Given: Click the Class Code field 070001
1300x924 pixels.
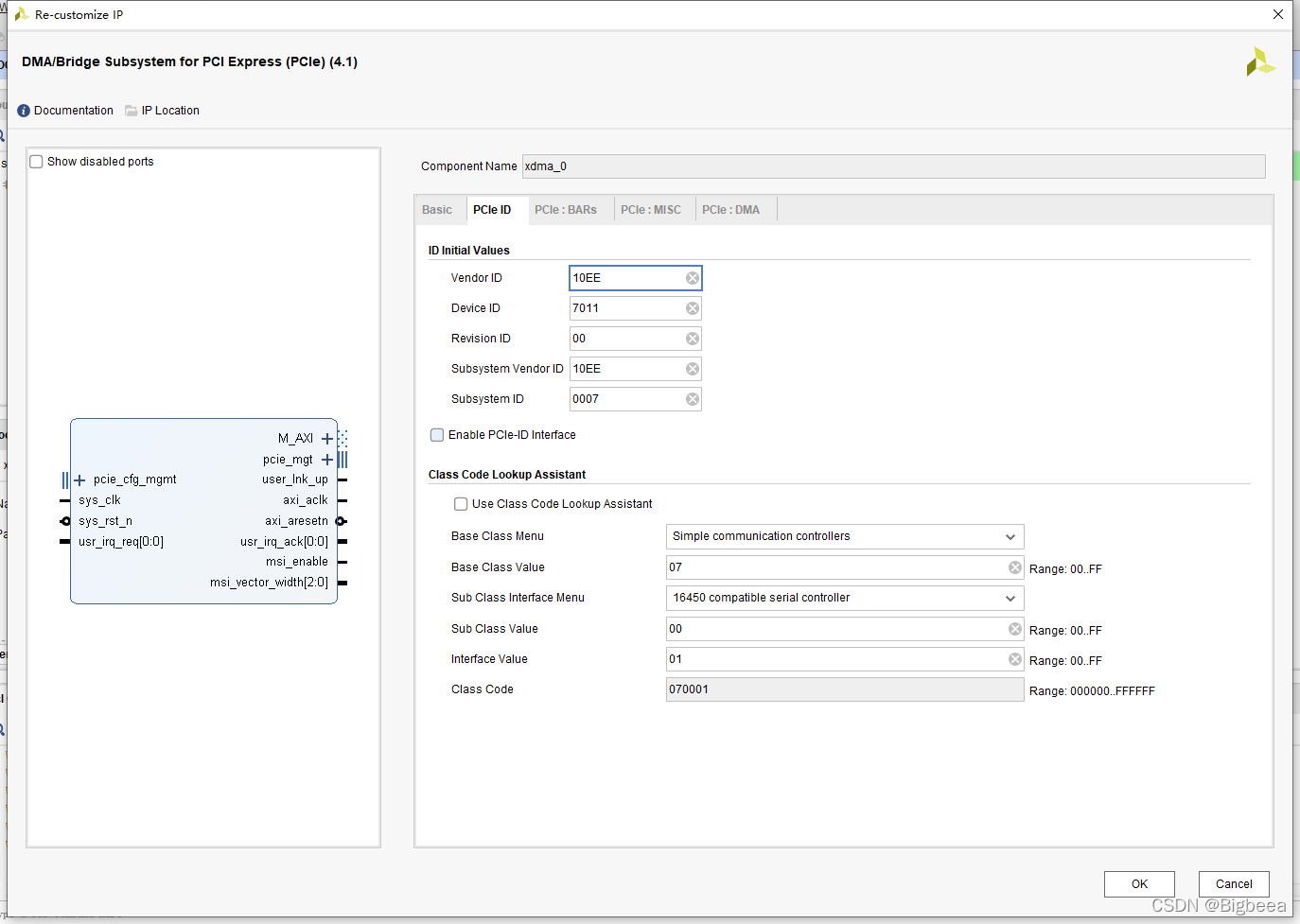Looking at the screenshot, I should pyautogui.click(x=845, y=689).
